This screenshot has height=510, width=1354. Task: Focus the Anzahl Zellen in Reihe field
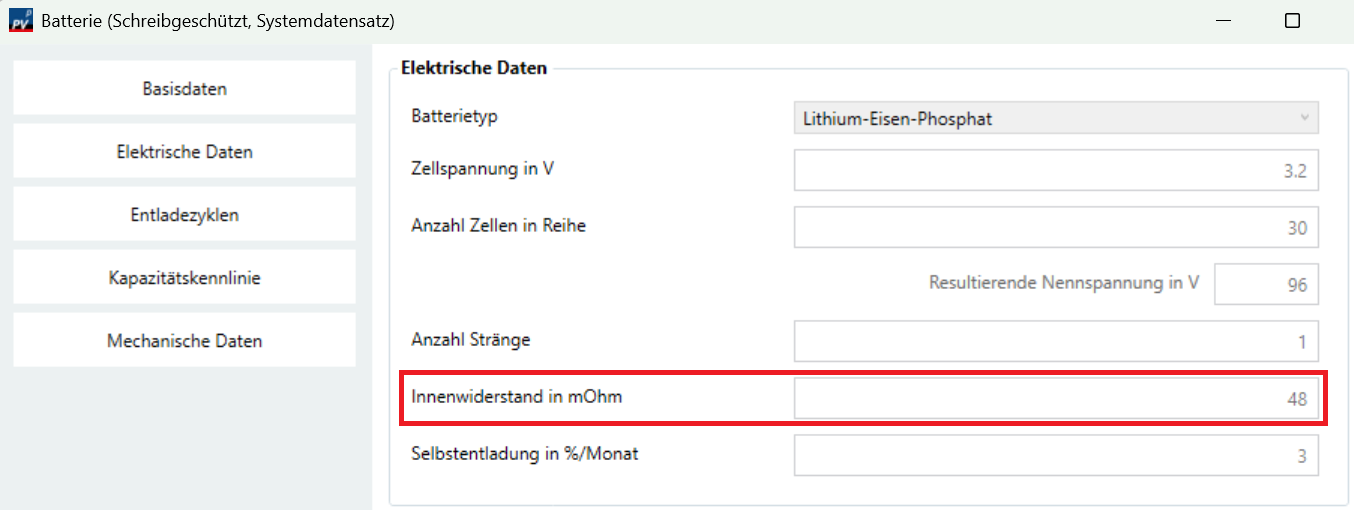(1055, 228)
